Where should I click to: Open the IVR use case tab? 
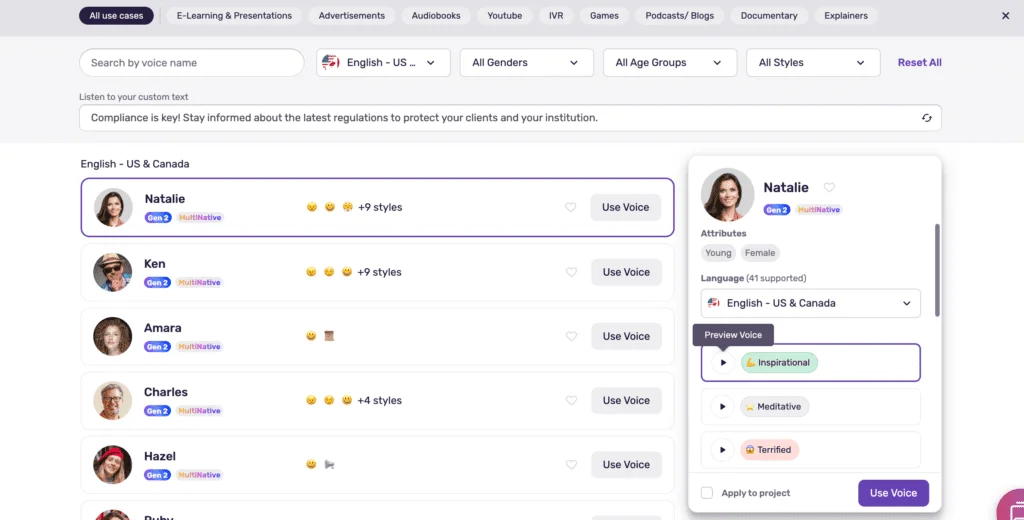point(556,16)
